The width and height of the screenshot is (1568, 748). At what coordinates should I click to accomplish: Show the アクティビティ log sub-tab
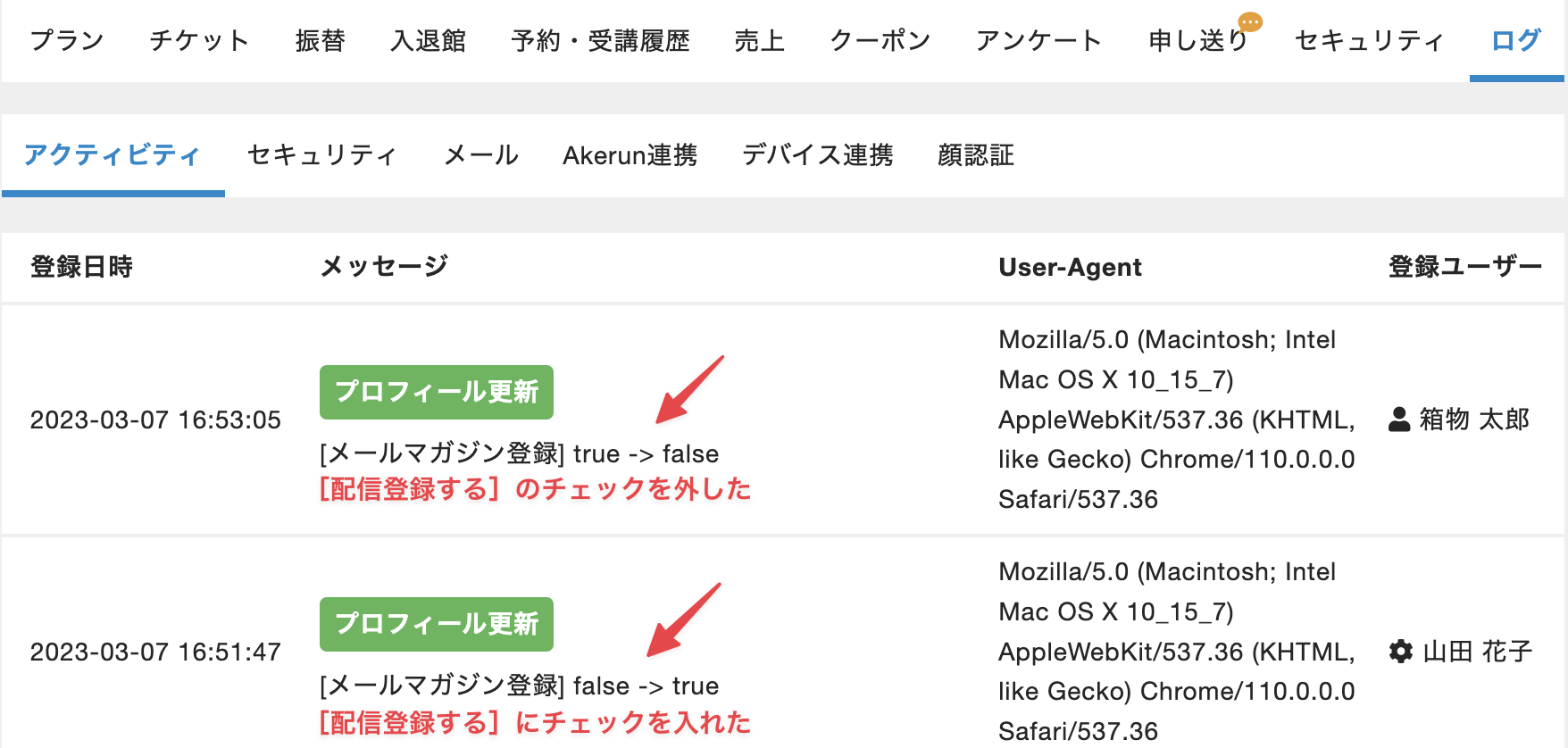pos(113,155)
